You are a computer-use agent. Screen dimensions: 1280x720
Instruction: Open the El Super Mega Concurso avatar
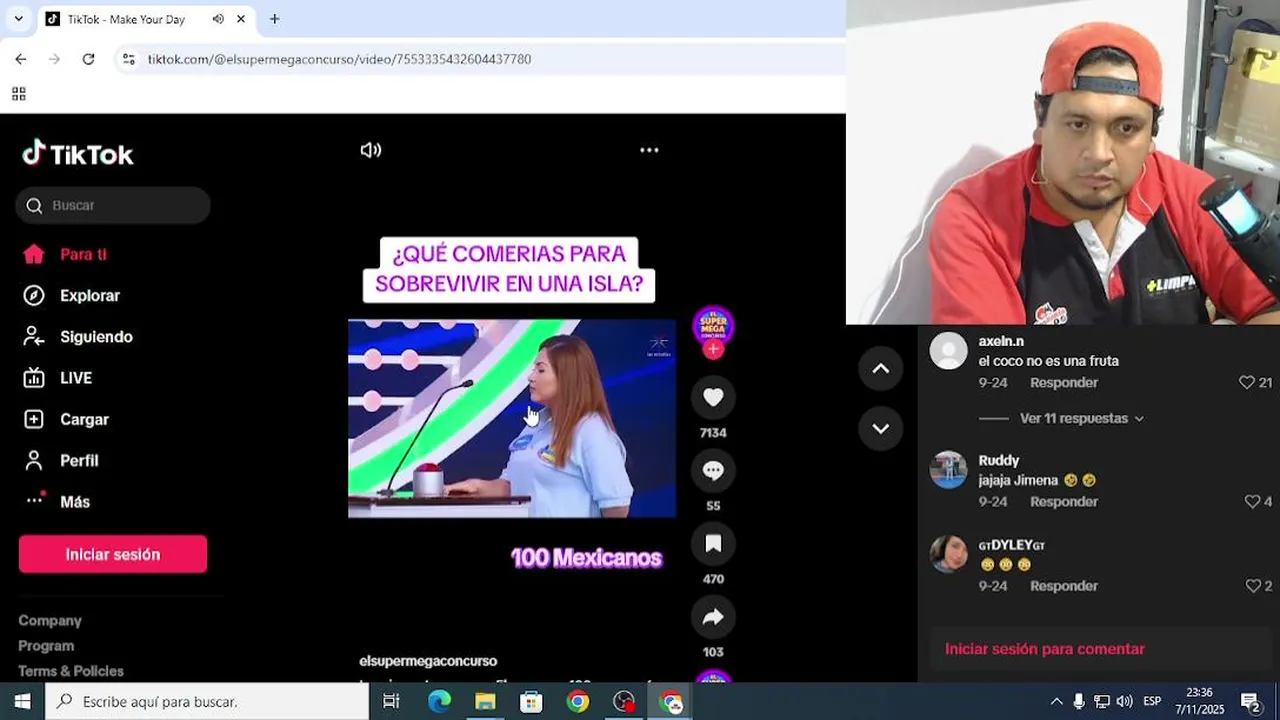tap(713, 325)
